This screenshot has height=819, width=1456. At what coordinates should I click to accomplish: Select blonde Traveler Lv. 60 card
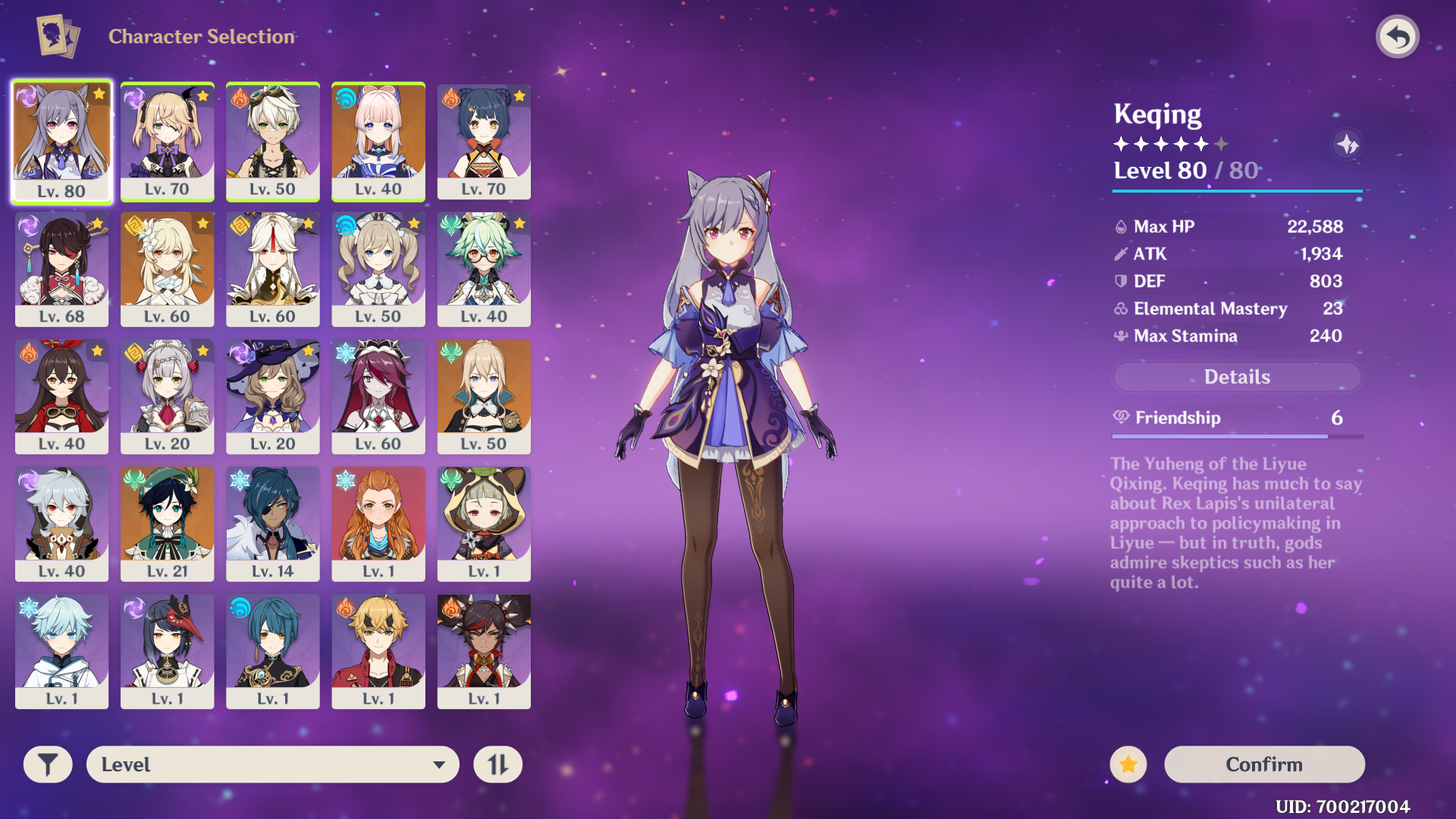168,269
